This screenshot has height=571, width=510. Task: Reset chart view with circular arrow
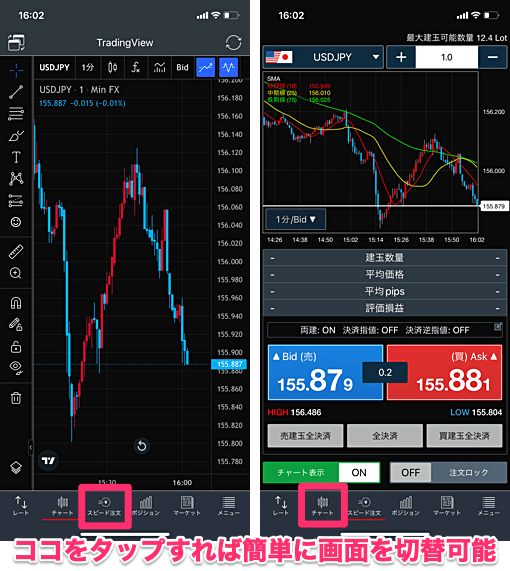pos(142,446)
